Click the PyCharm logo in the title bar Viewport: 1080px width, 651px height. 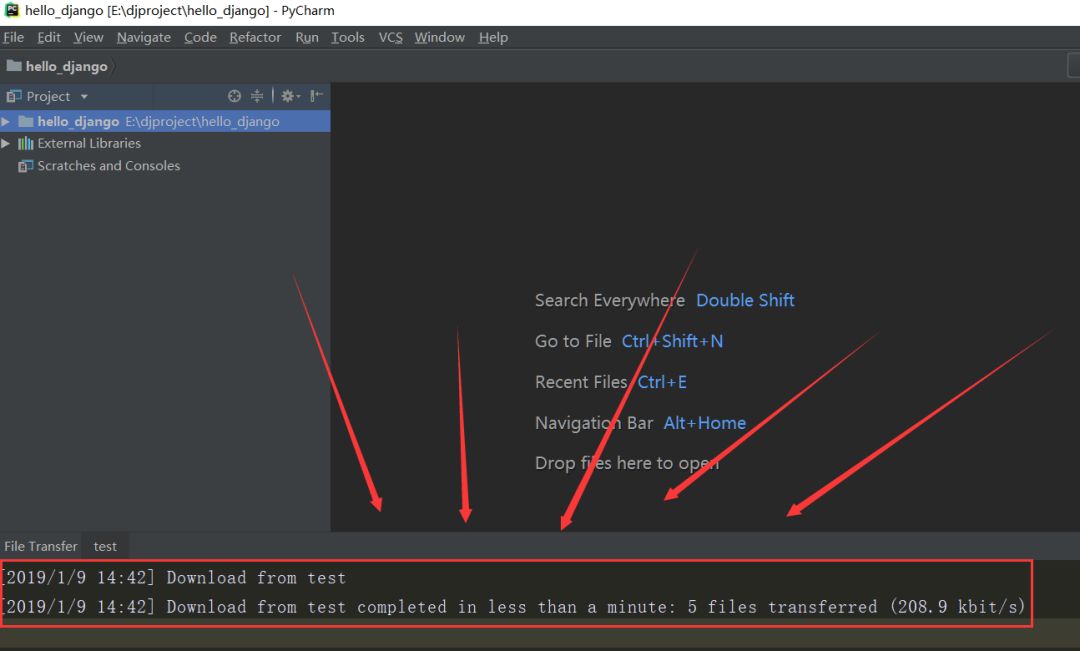click(10, 10)
